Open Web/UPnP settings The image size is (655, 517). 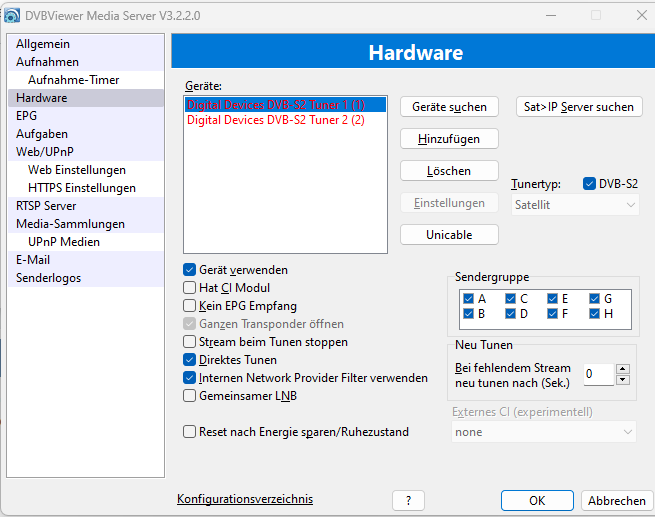[x=86, y=152]
